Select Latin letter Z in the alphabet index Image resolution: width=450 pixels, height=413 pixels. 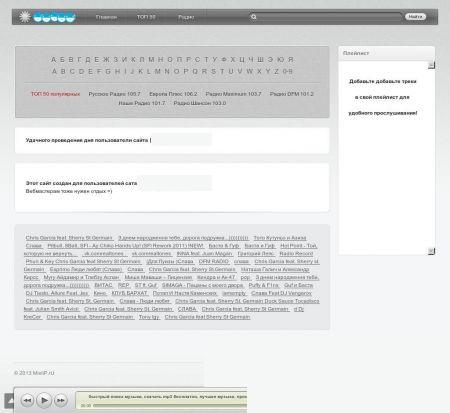(x=276, y=71)
